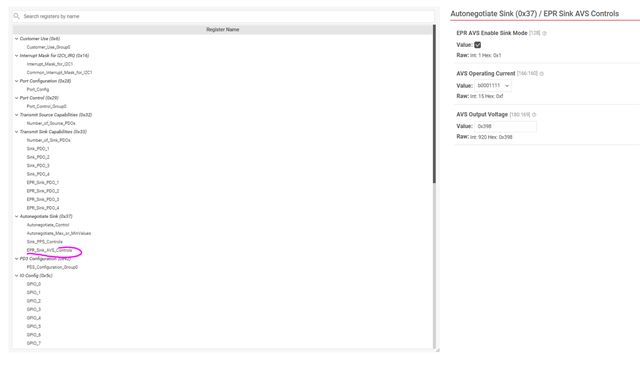Open Sink_PDO_2 register
Screen dimensions: 640x385
pyautogui.click(x=38, y=157)
